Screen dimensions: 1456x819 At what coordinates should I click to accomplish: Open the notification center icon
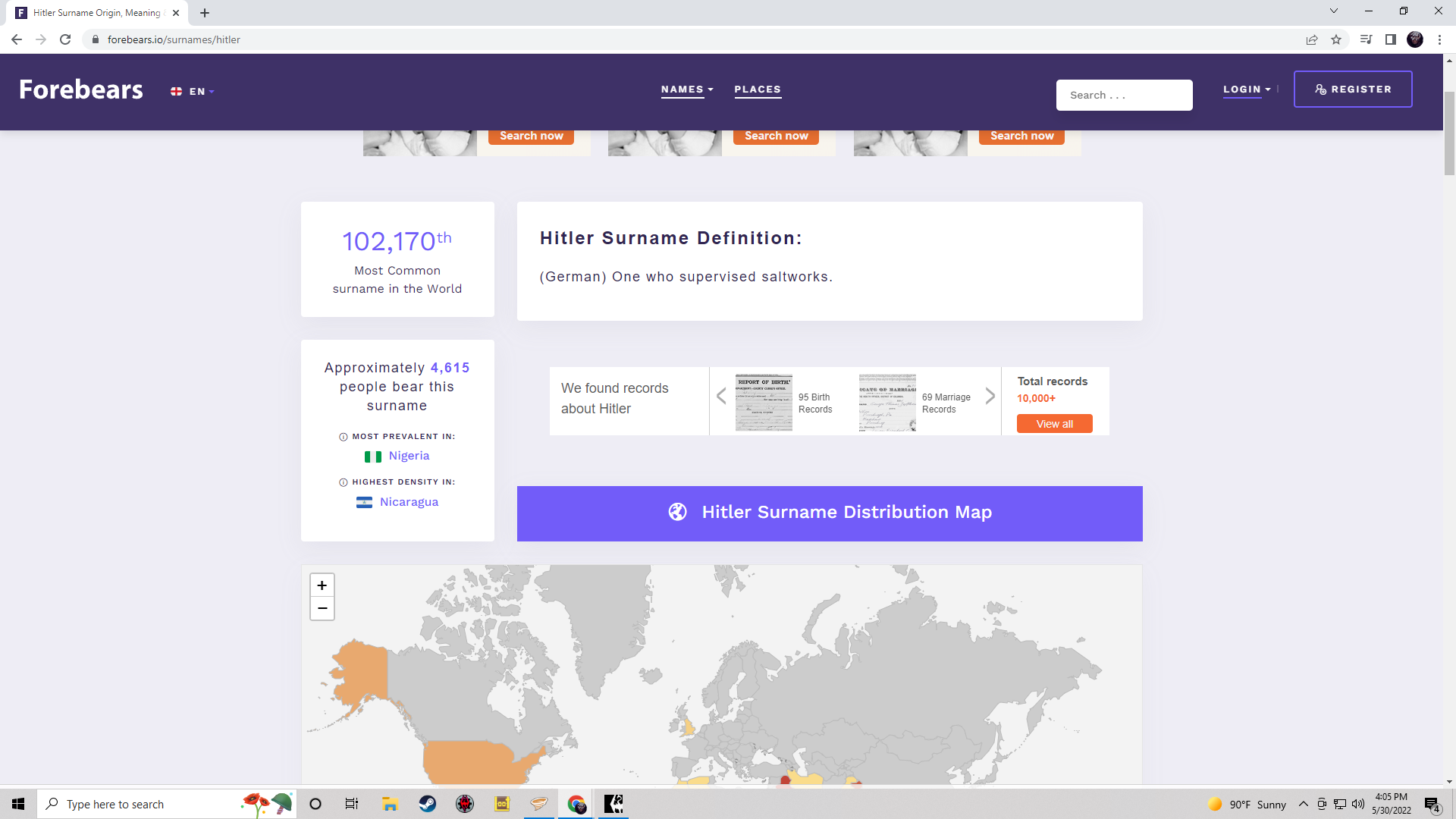(x=1432, y=804)
